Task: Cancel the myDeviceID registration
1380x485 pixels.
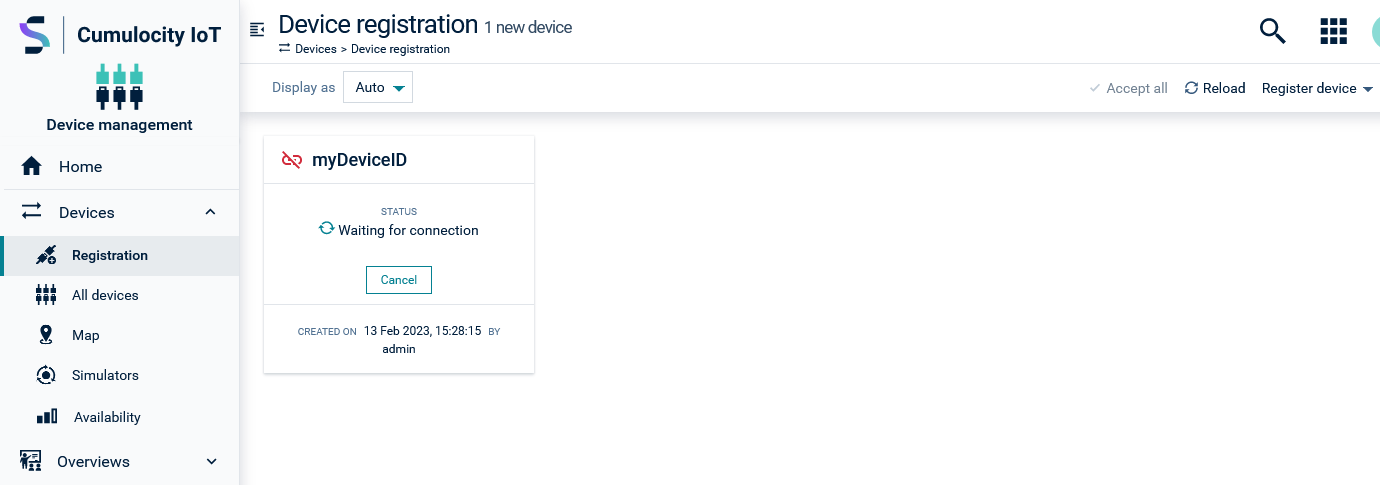Action: tap(398, 280)
